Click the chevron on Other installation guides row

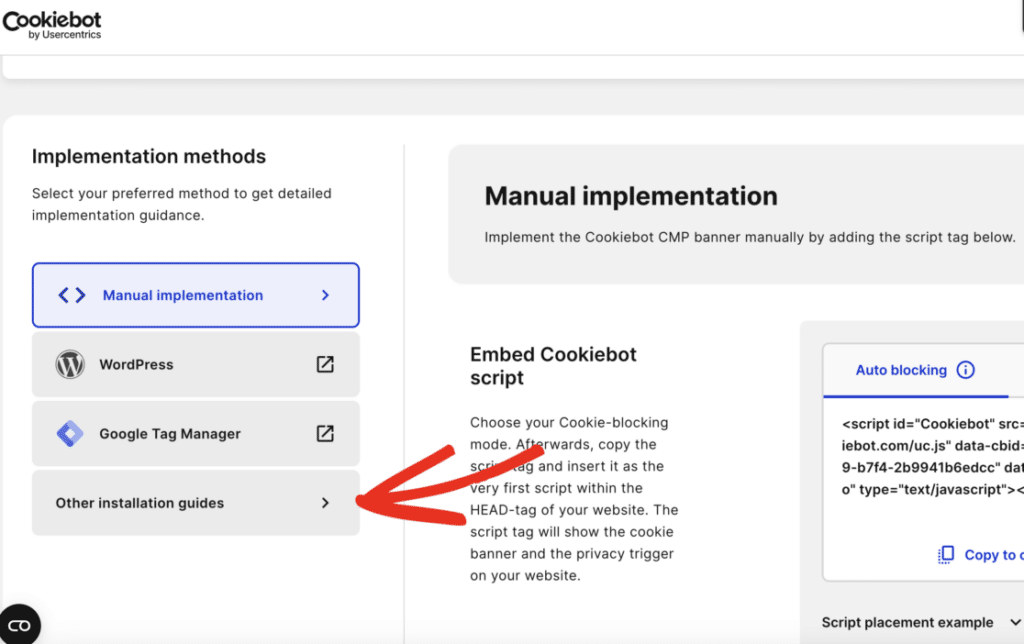click(324, 503)
